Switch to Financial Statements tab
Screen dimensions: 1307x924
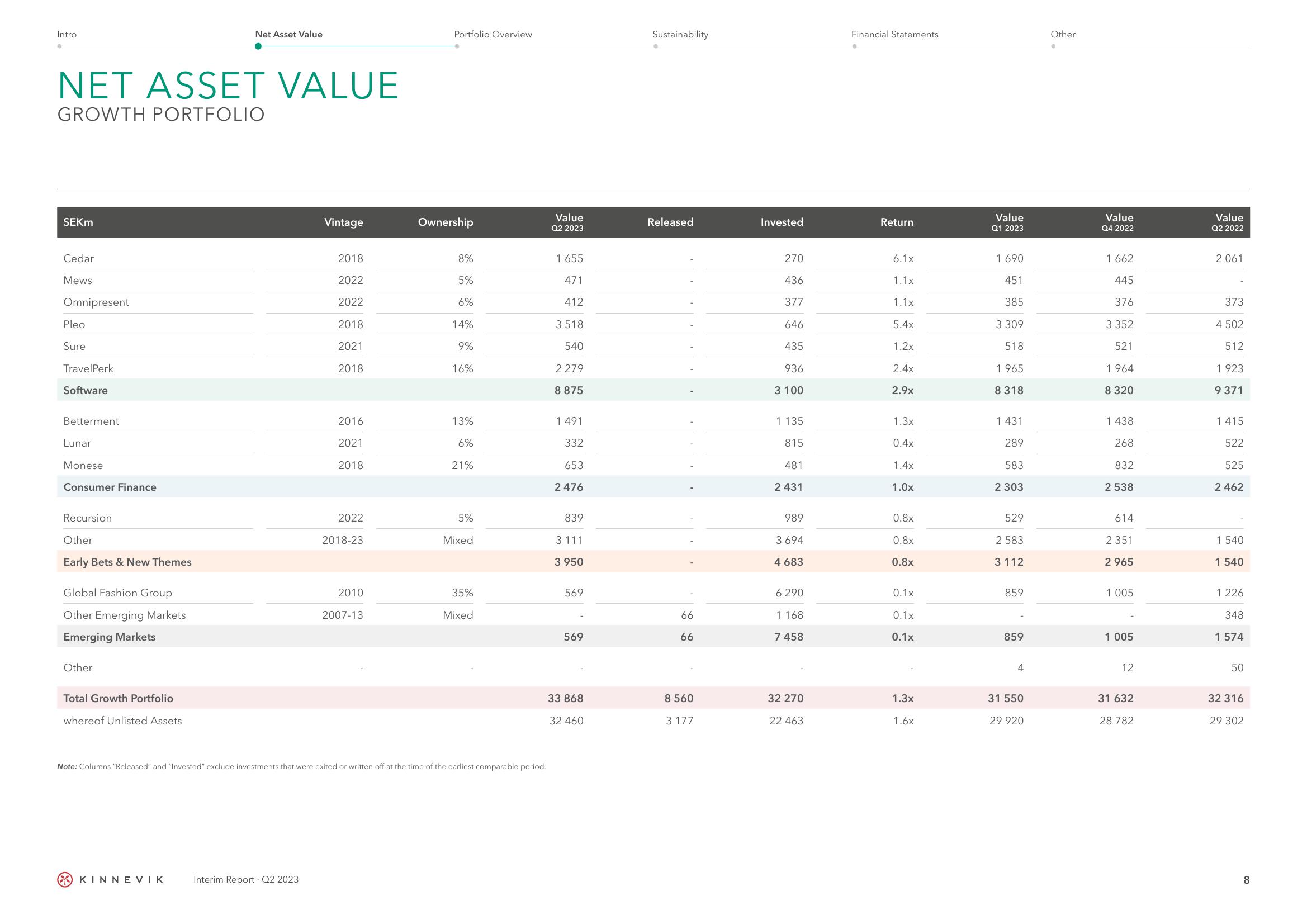click(895, 34)
